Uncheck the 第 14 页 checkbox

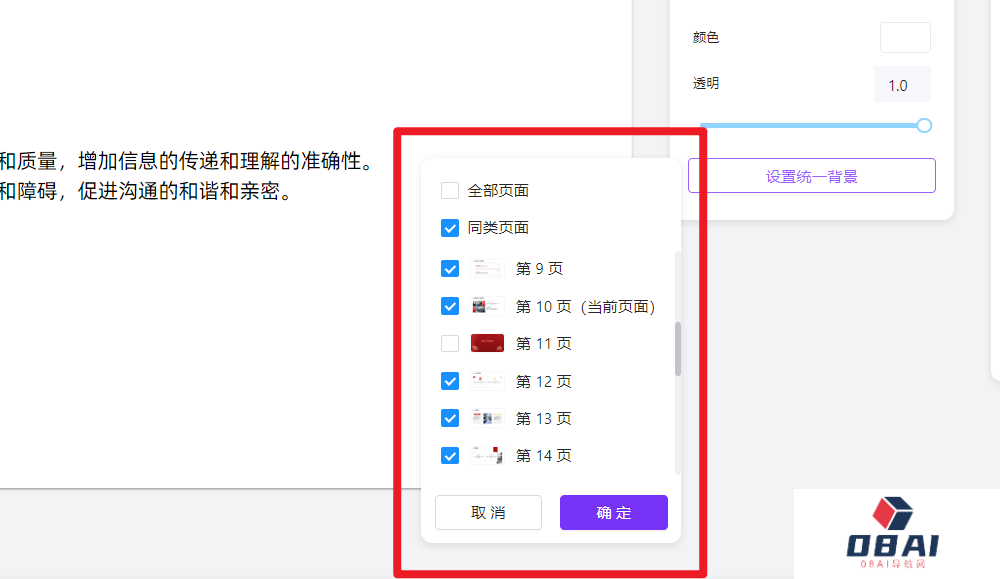449,455
